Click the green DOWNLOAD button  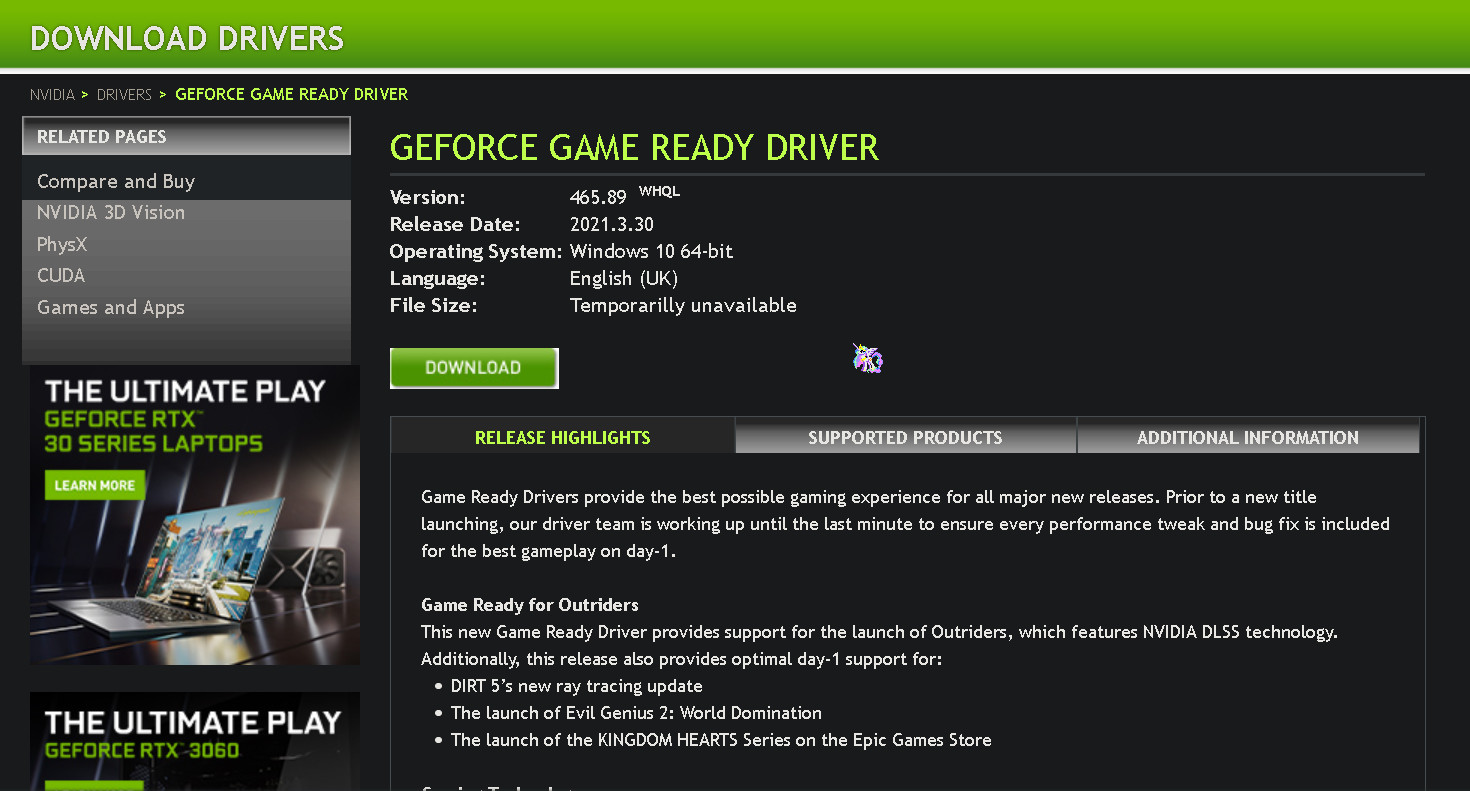point(474,368)
